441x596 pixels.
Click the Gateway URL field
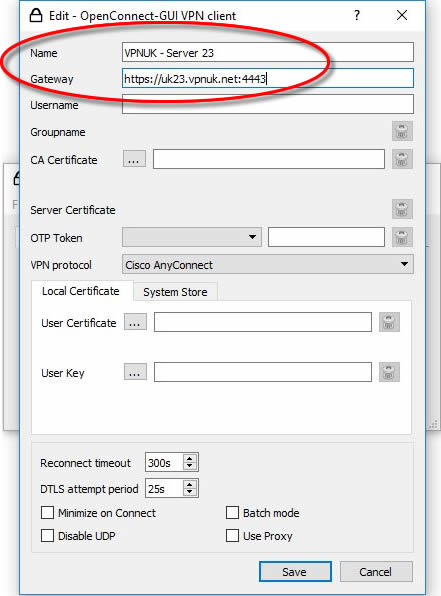click(268, 78)
